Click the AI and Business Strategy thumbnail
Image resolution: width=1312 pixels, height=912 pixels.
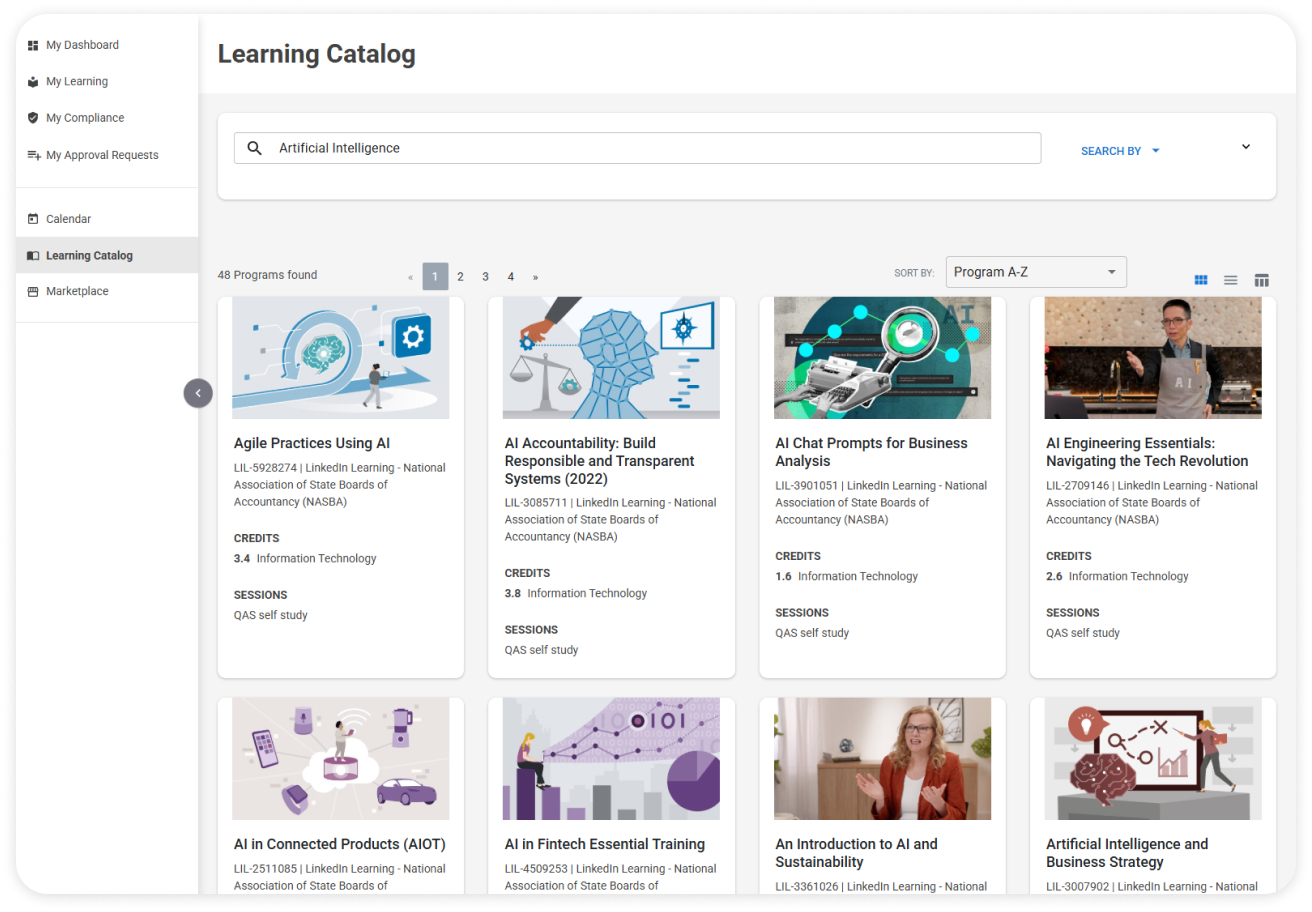coord(1153,759)
